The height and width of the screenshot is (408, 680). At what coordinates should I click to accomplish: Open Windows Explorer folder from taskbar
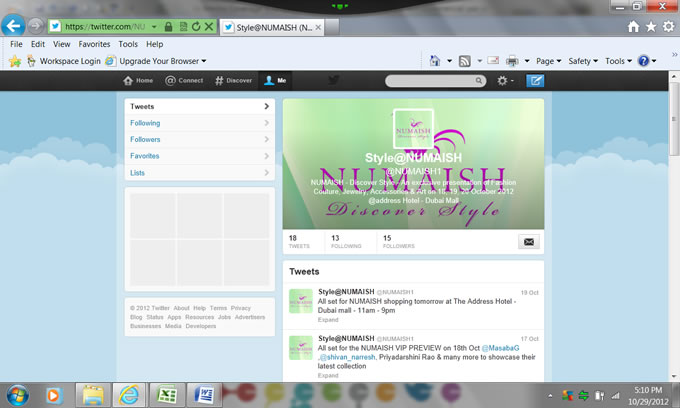[92, 395]
